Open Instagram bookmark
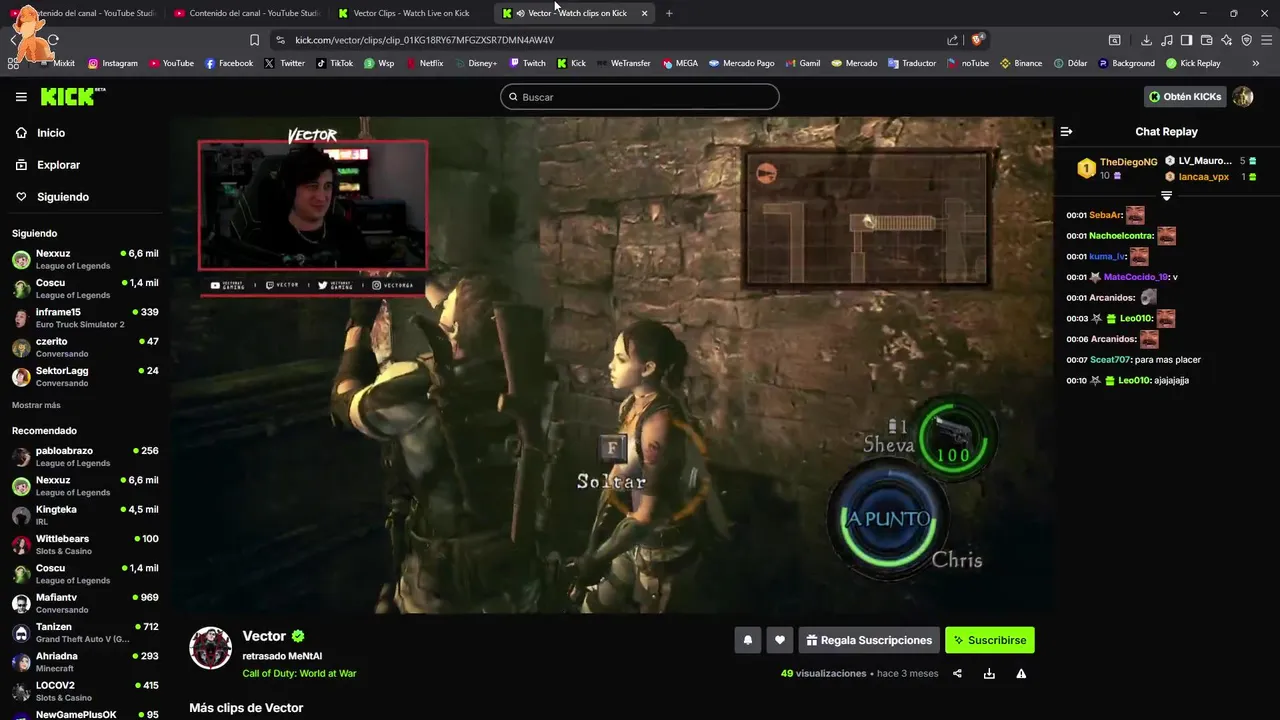This screenshot has height=720, width=1280. (x=112, y=63)
